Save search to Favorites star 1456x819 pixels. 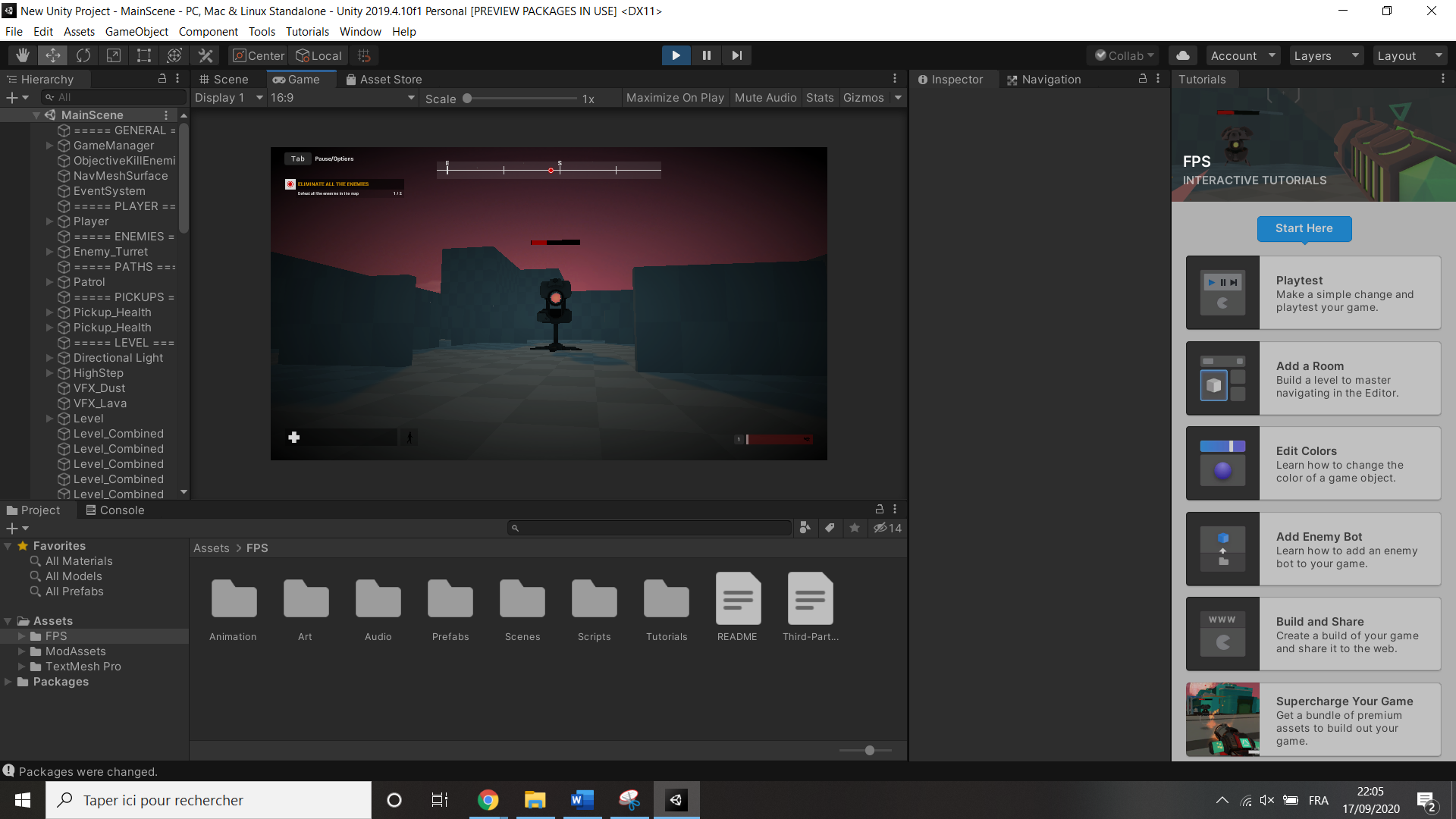tap(855, 528)
